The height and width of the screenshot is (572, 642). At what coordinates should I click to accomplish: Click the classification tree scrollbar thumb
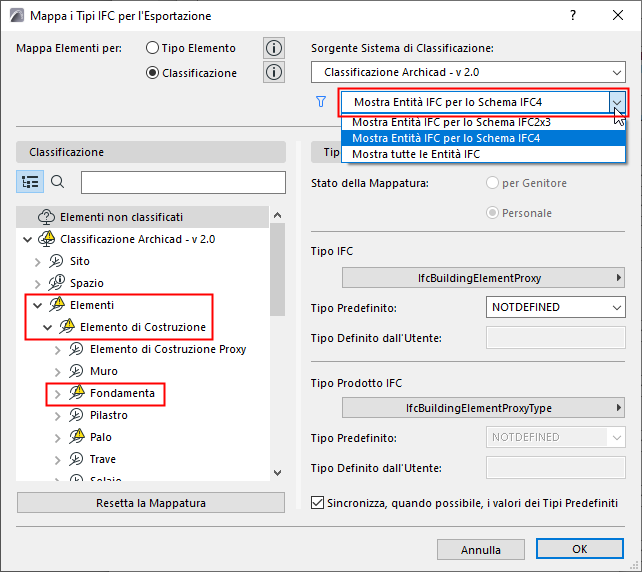click(x=278, y=269)
